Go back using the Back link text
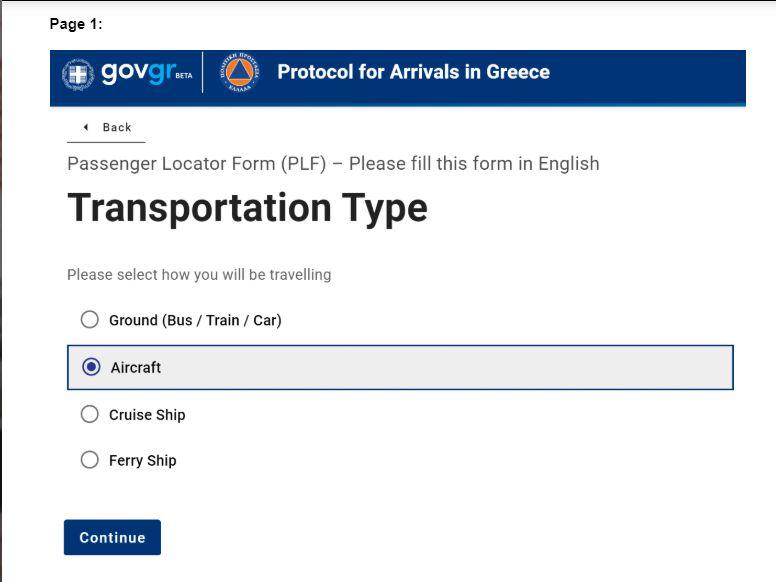Viewport: 776px width, 582px height. click(x=117, y=127)
